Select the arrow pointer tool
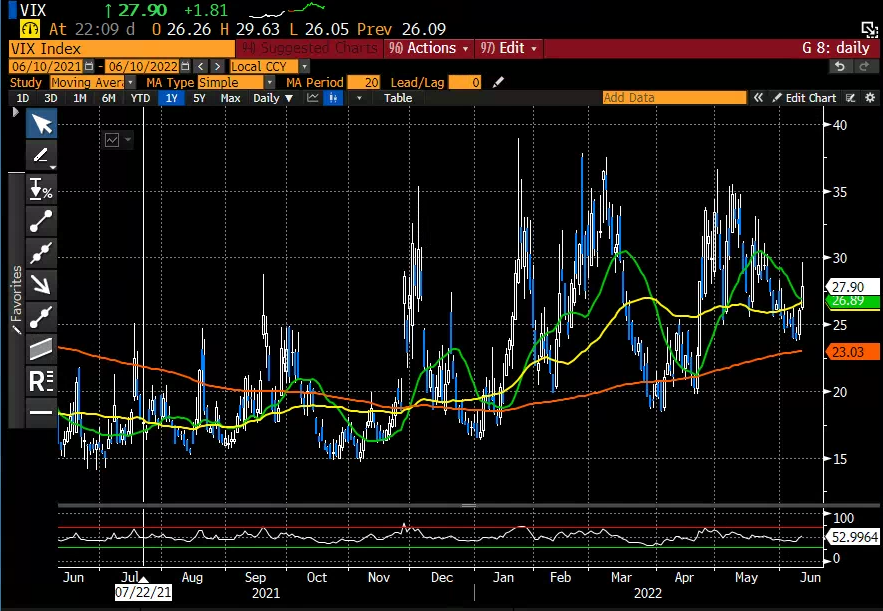This screenshot has width=883, height=611. click(x=41, y=124)
